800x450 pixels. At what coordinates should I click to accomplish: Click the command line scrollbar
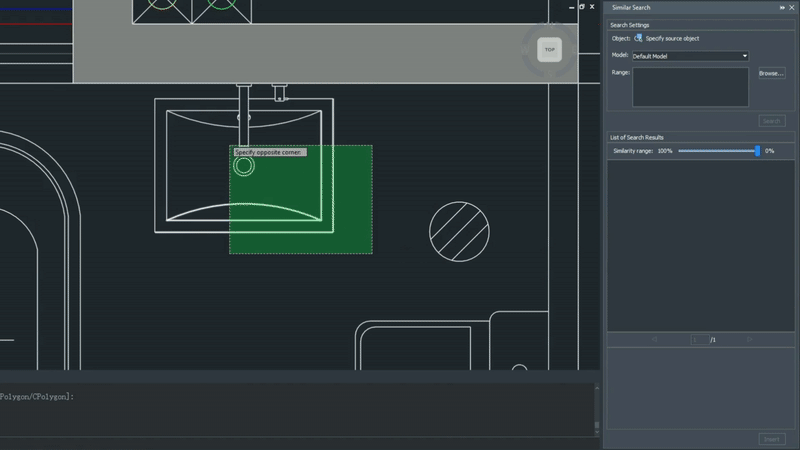(597, 408)
